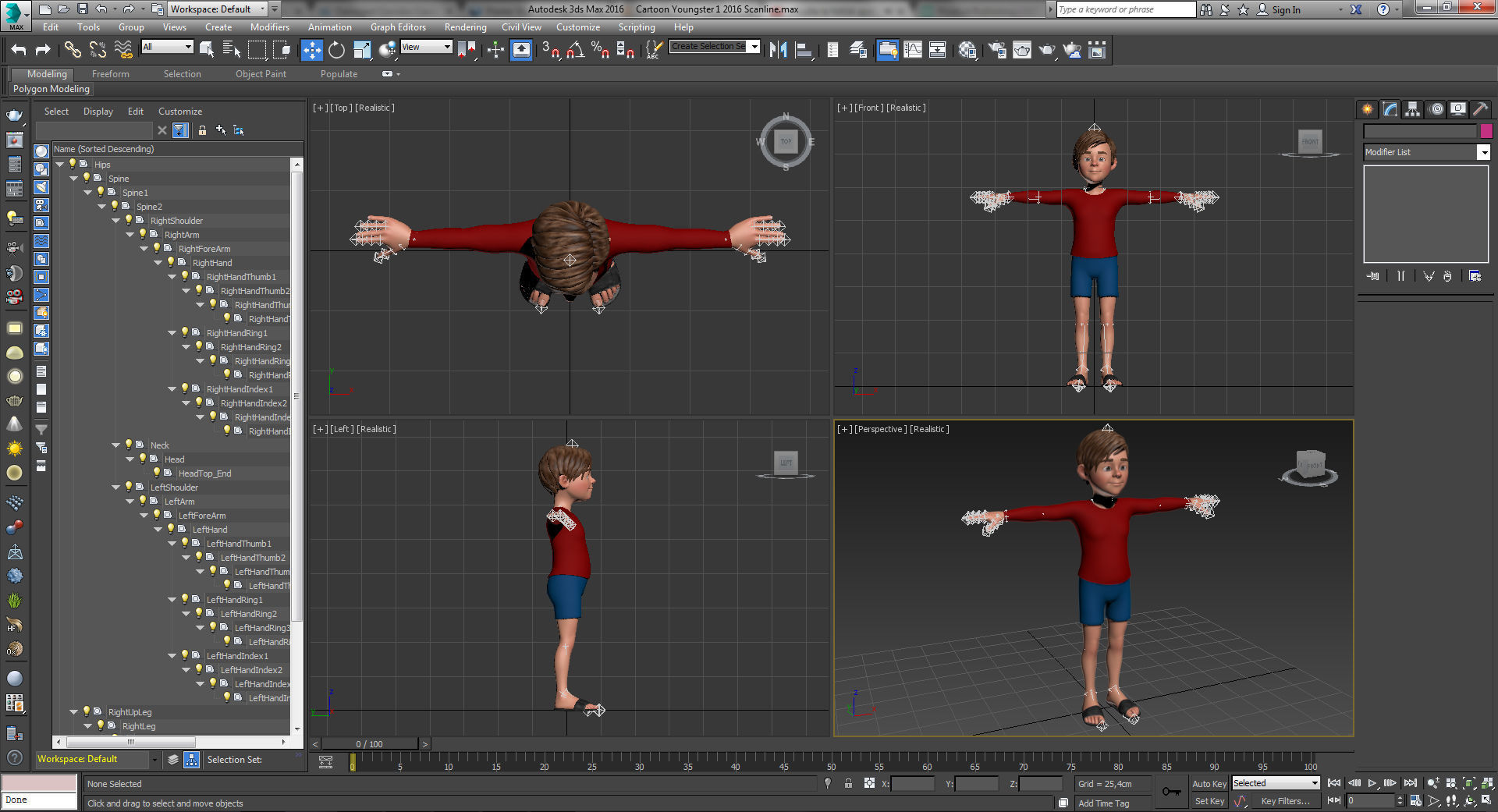
Task: Open Rendered Frame Window icon
Action: (x=1022, y=51)
